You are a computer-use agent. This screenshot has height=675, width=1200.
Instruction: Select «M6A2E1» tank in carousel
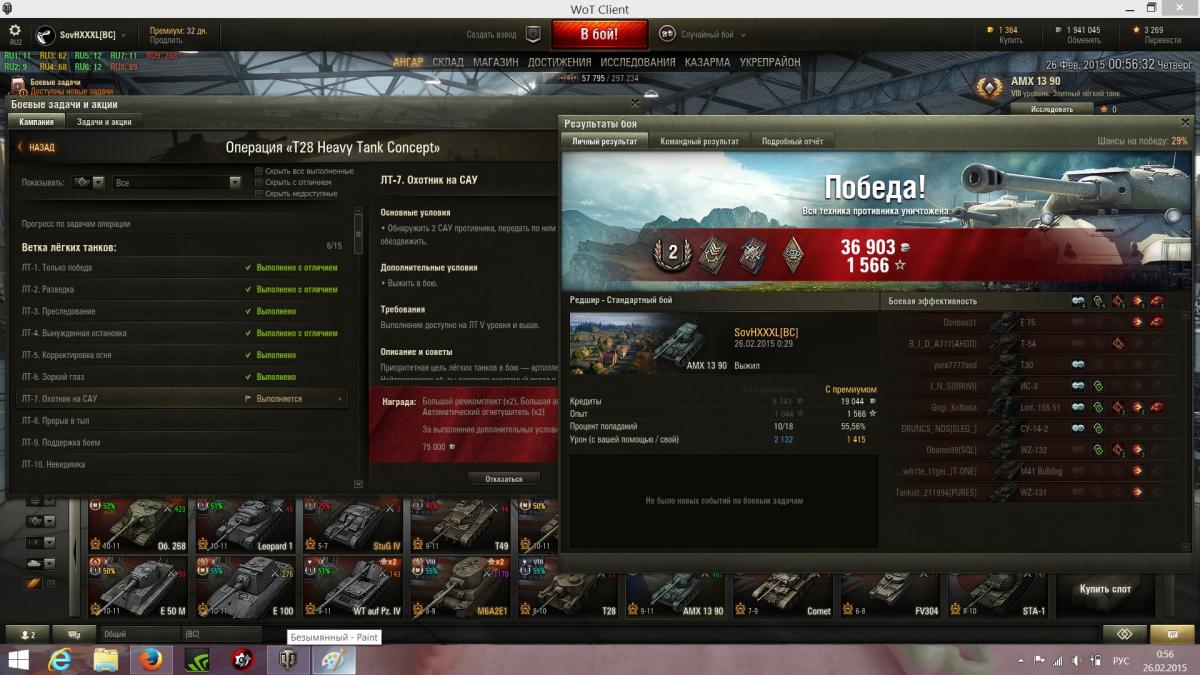pos(461,587)
